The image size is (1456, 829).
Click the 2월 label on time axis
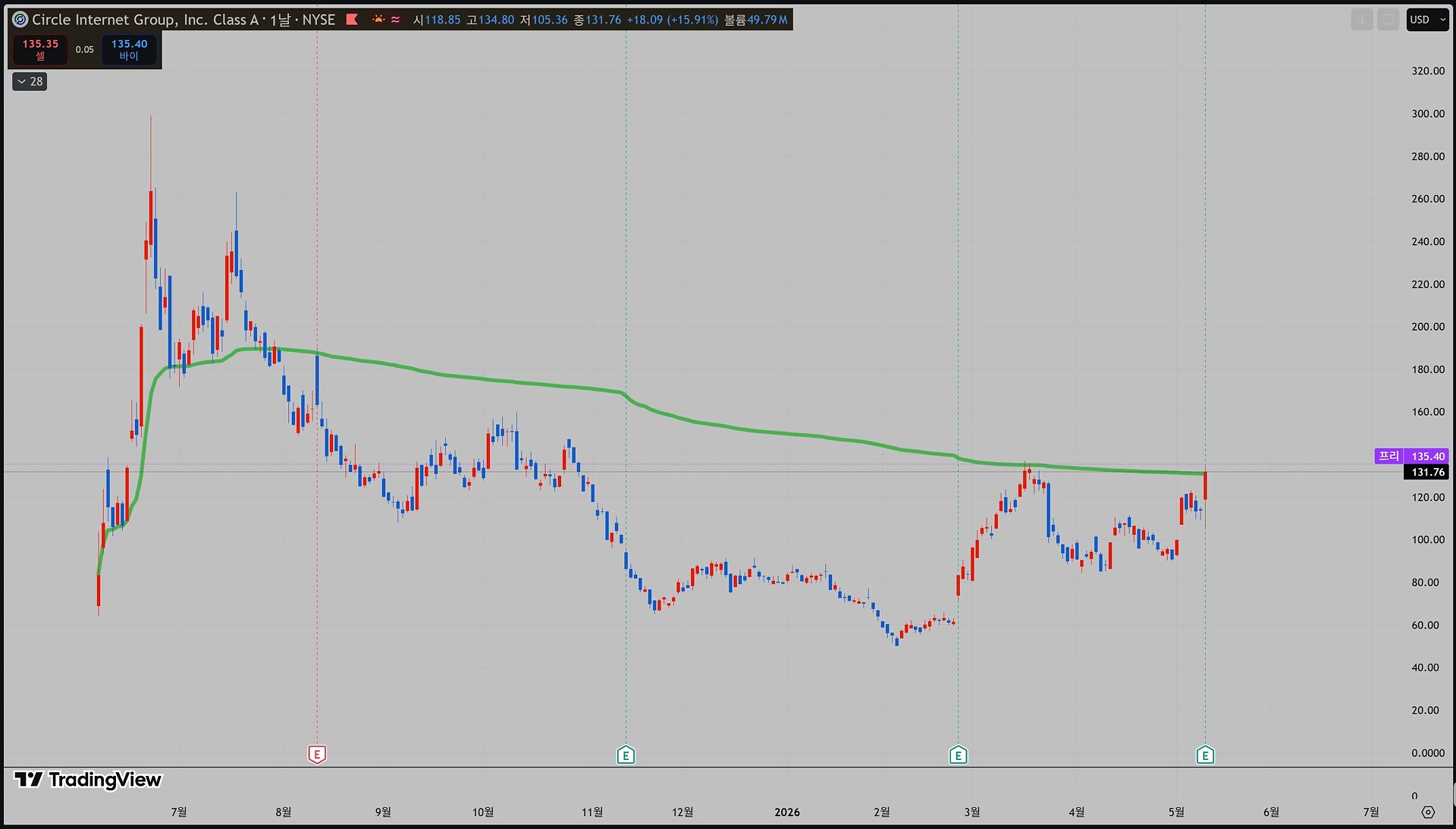tap(882, 812)
